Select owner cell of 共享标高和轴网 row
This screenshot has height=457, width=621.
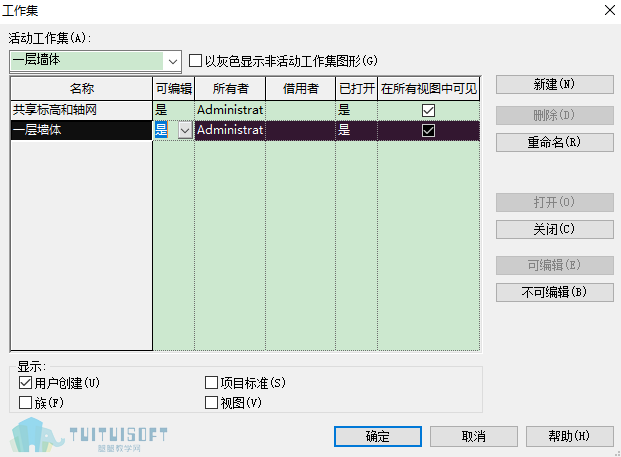click(x=230, y=110)
